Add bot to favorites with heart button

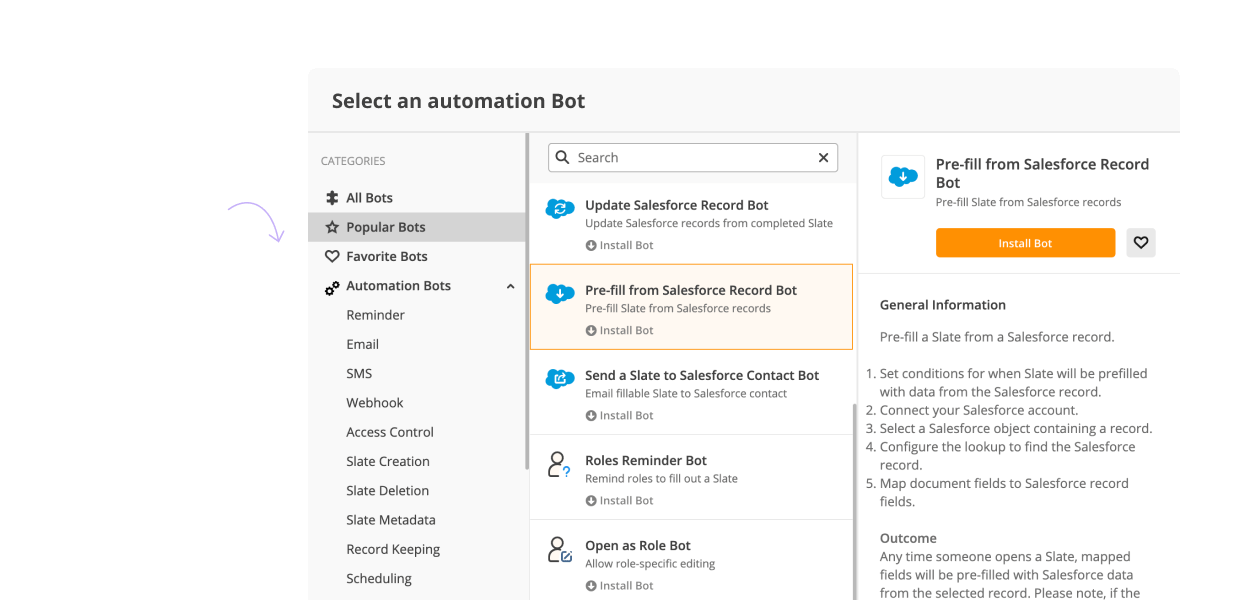(x=1141, y=243)
